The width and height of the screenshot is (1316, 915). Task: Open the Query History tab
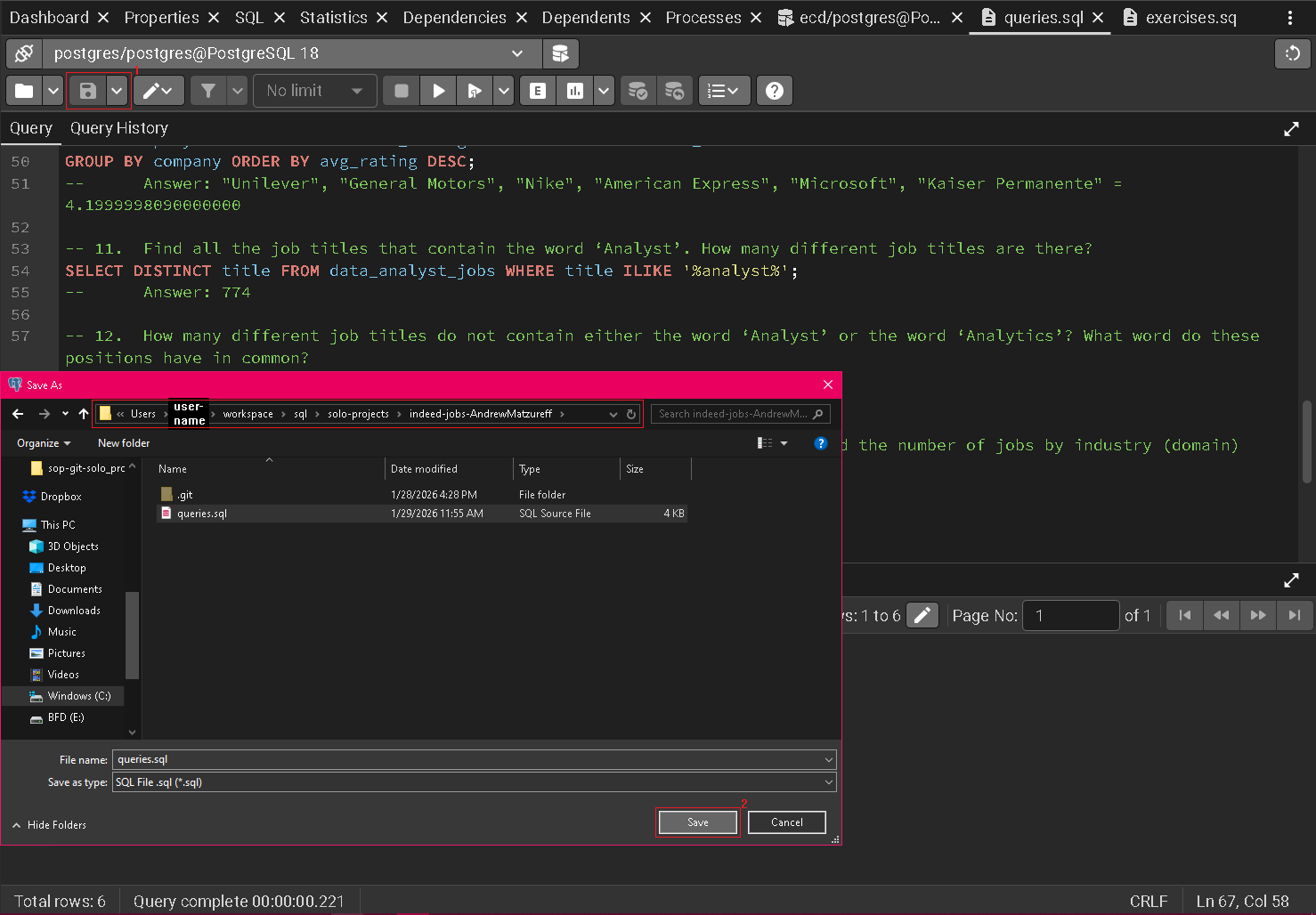point(118,128)
